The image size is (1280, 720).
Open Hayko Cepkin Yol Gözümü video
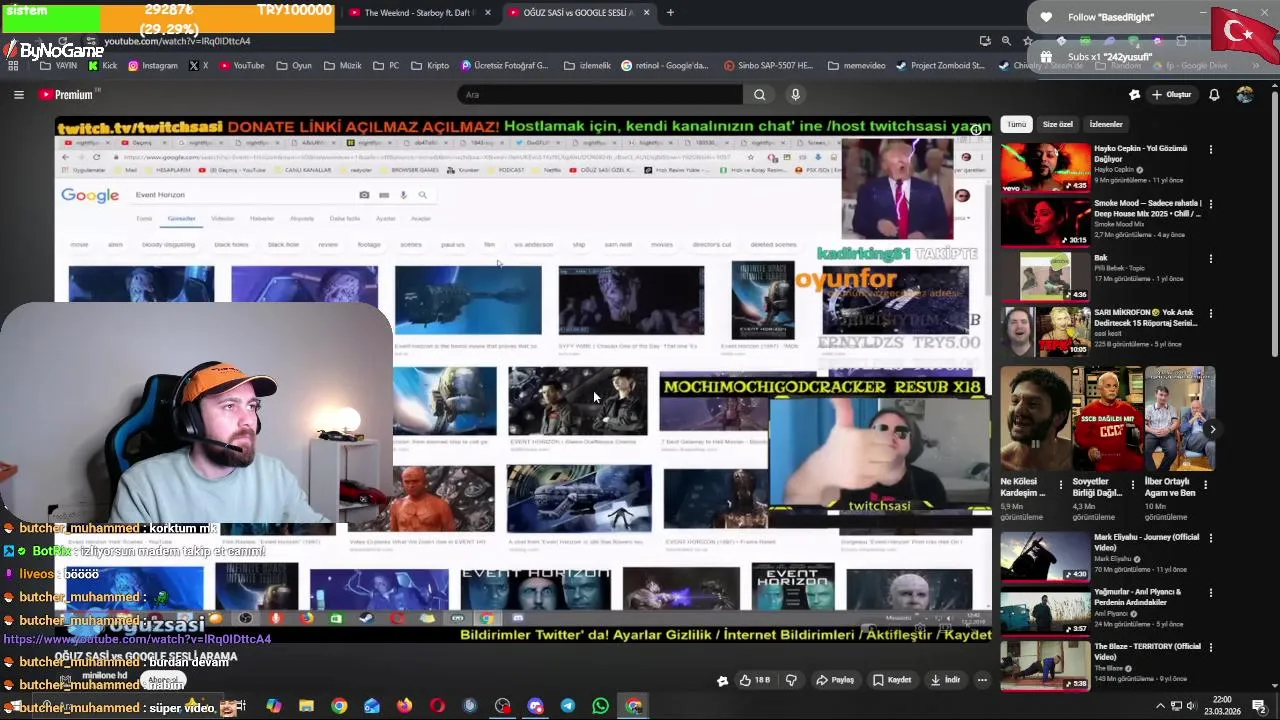click(x=1140, y=153)
